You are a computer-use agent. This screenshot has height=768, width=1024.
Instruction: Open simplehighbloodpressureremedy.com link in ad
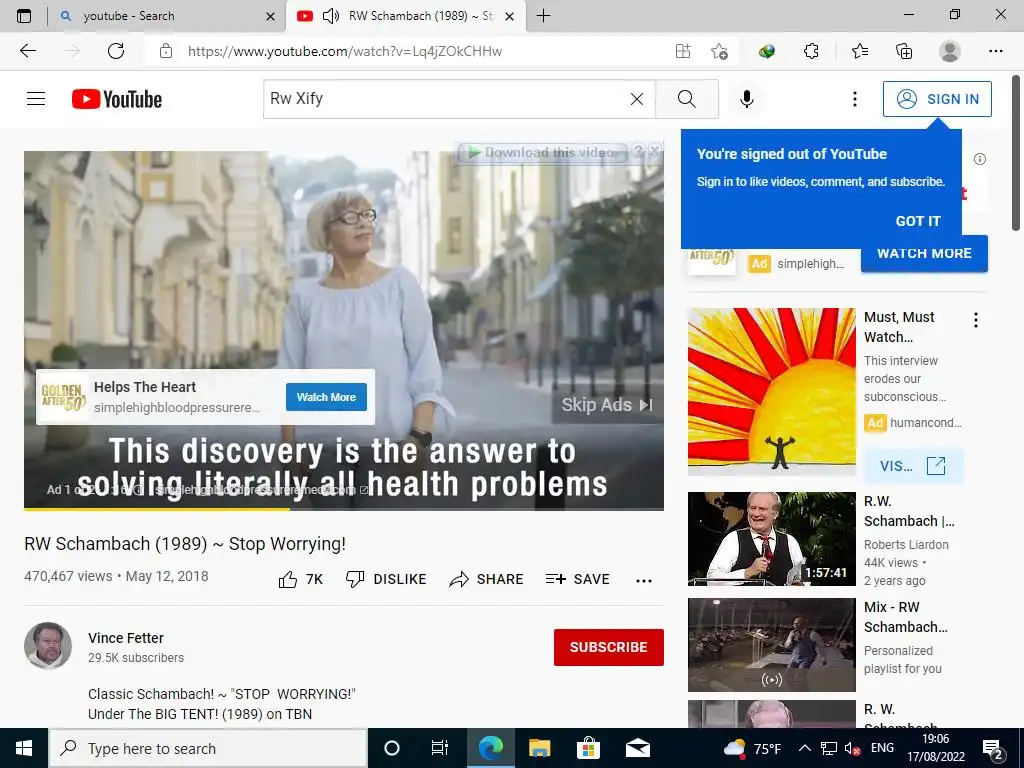pos(261,490)
